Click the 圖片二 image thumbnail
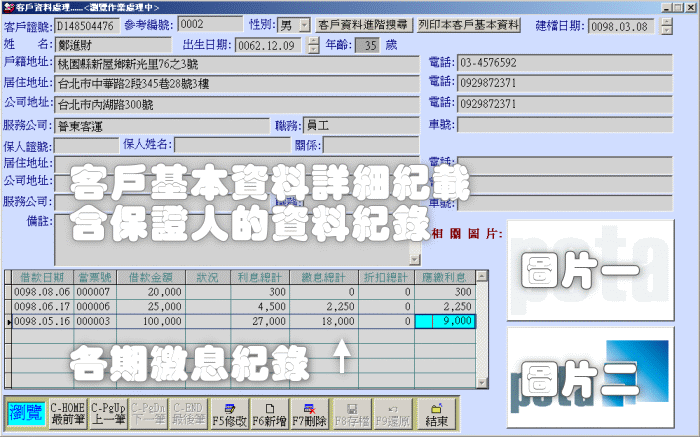The width and height of the screenshot is (700, 437). [x=591, y=378]
